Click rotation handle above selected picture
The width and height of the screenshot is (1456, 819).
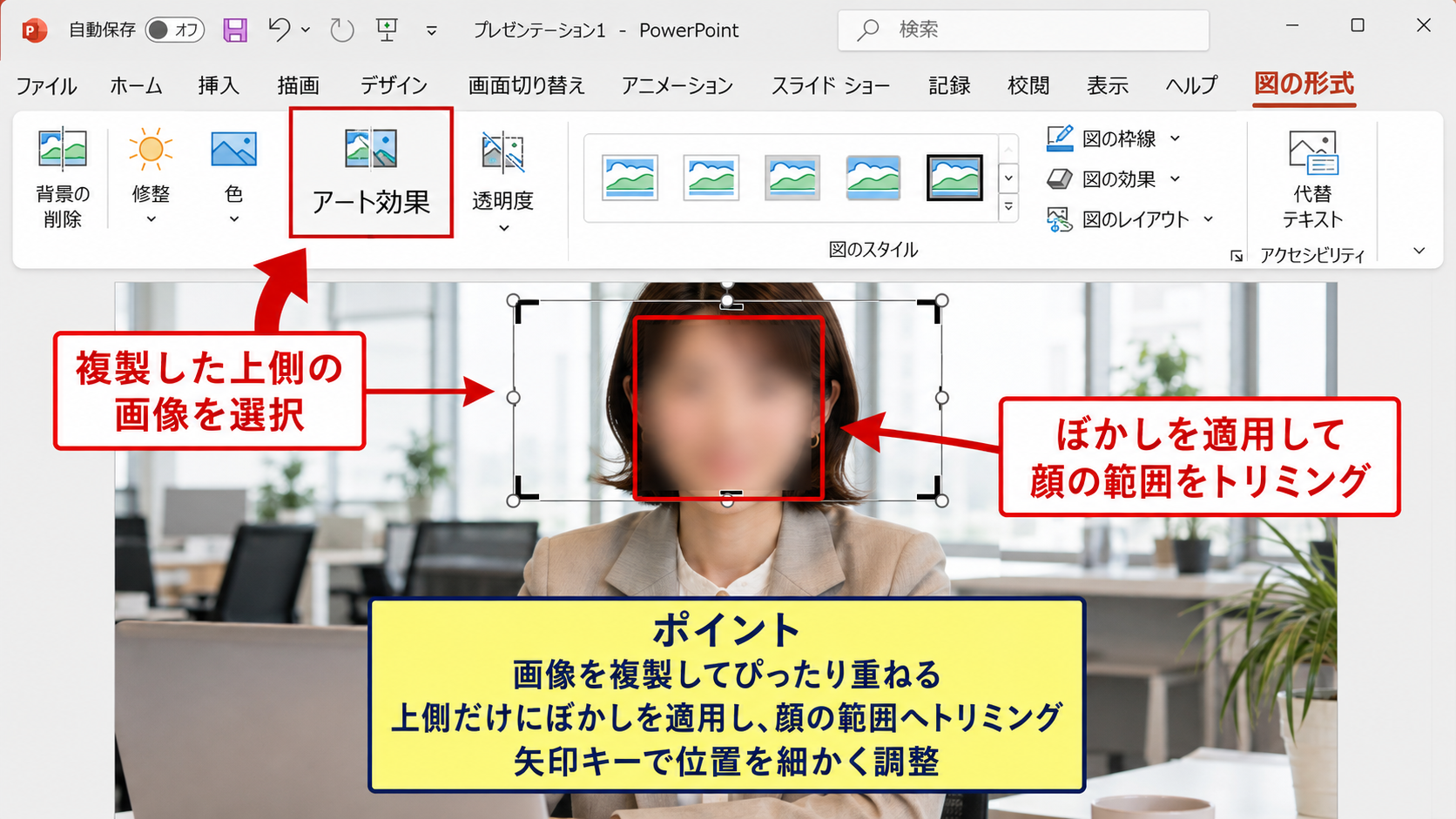tap(727, 284)
